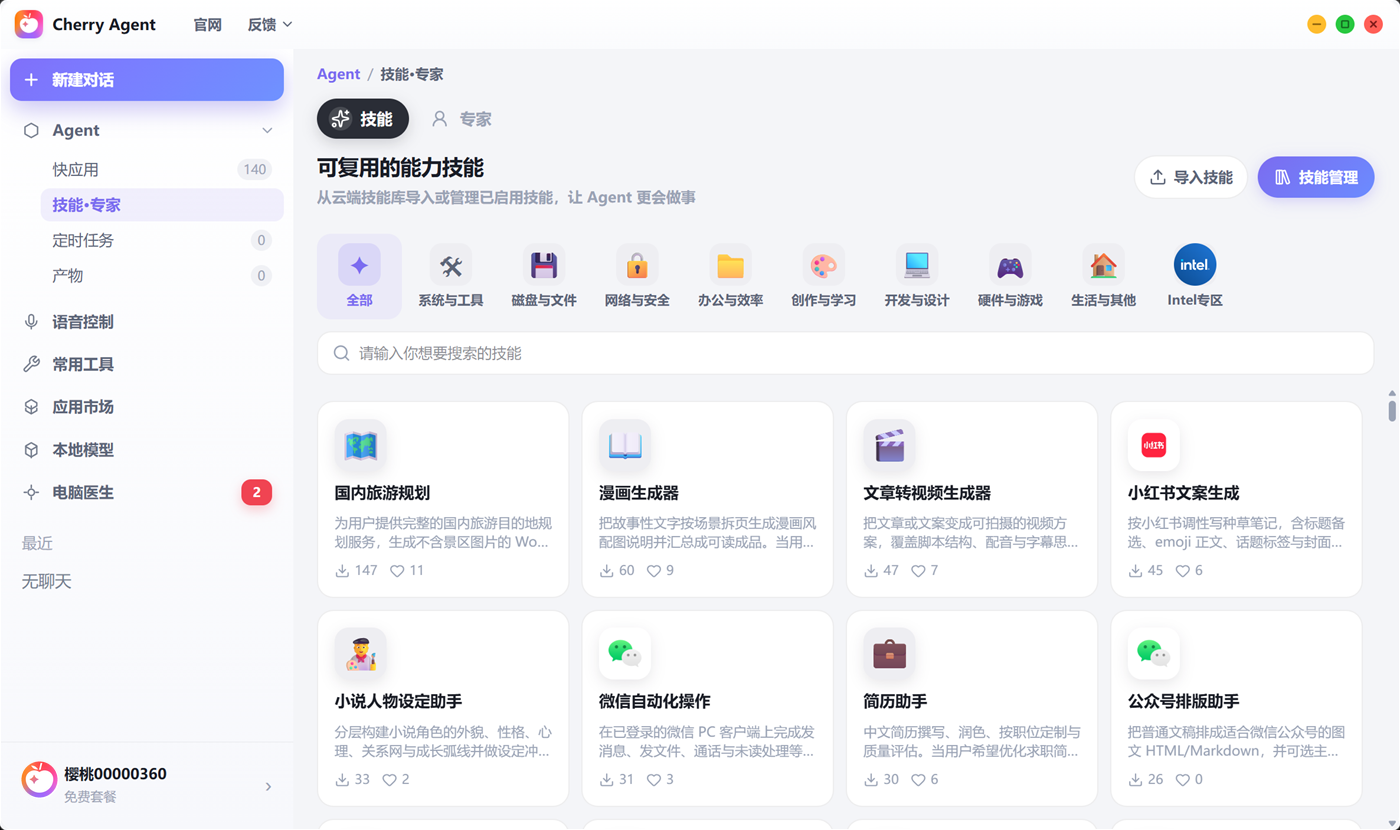The image size is (1400, 830).
Task: Open the 简历助手 briefcase icon
Action: pos(889,653)
